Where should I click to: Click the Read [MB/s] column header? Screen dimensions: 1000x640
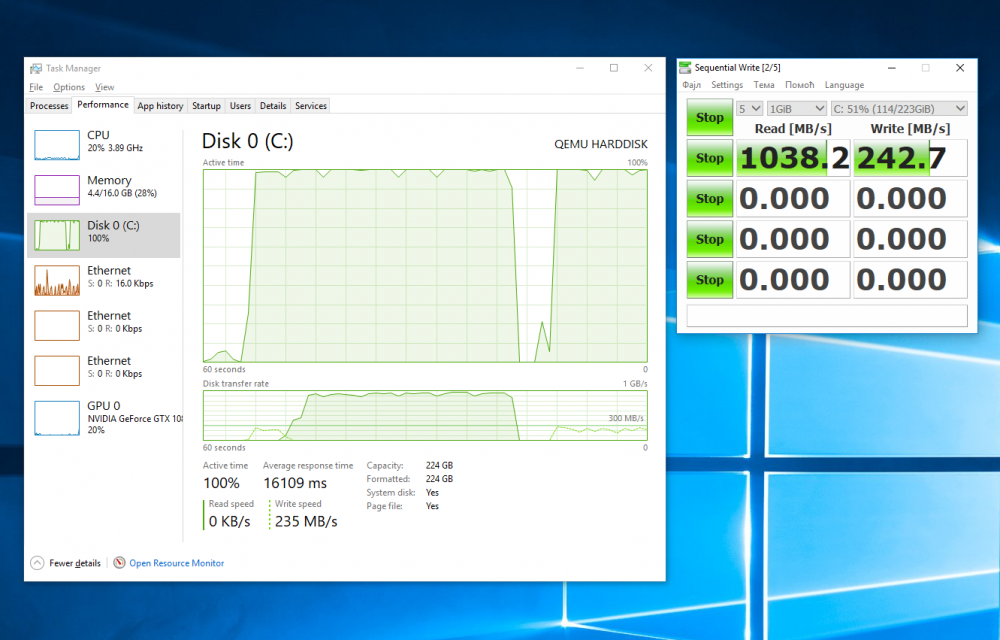pos(793,129)
